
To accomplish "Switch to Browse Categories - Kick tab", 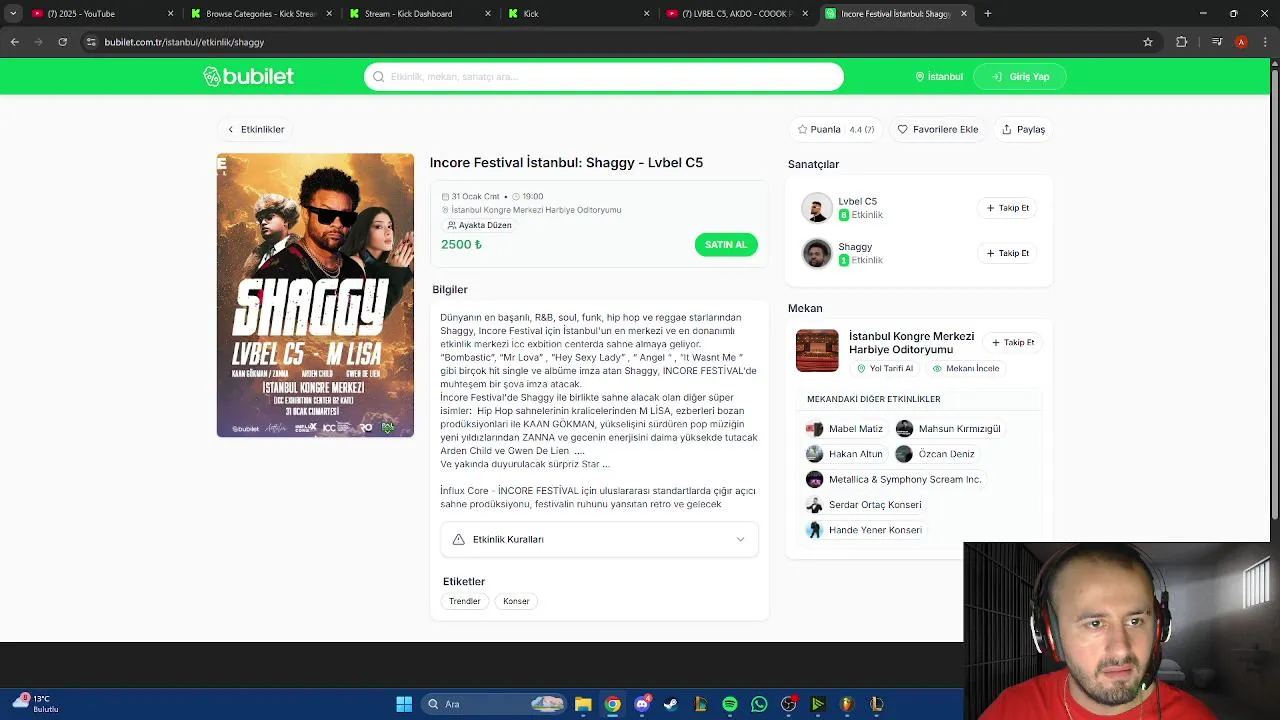I will (x=259, y=14).
